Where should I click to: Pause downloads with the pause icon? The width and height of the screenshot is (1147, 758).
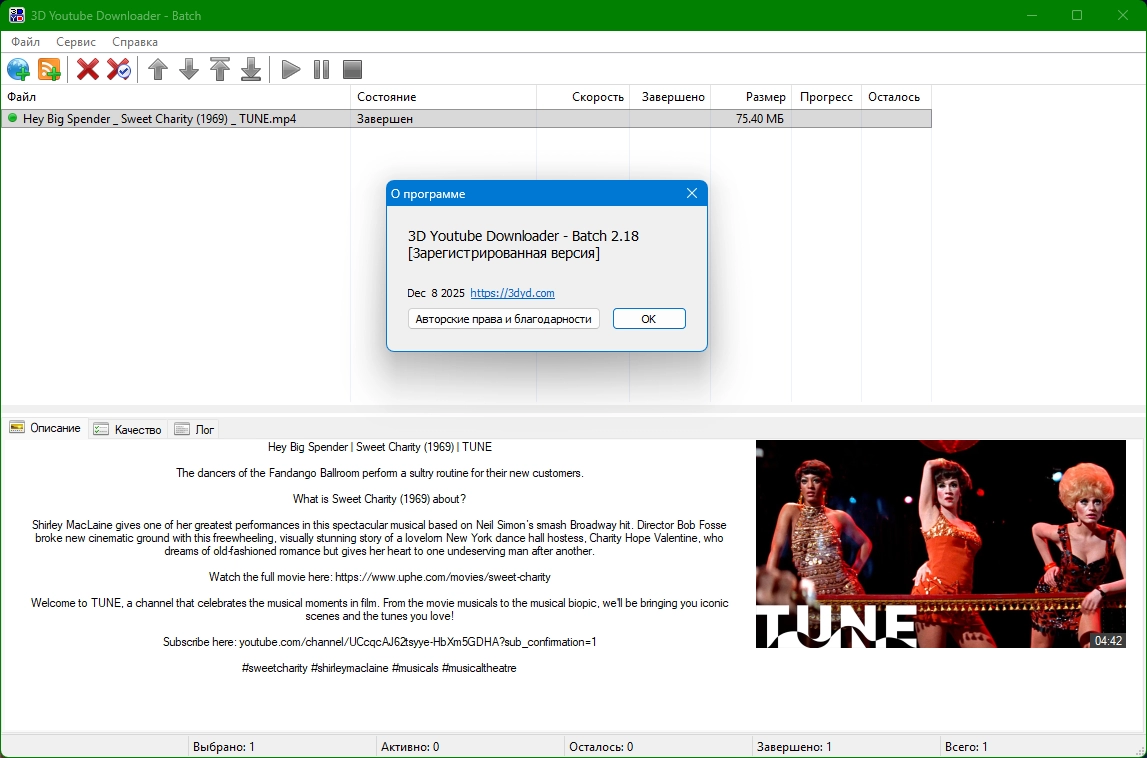[321, 70]
